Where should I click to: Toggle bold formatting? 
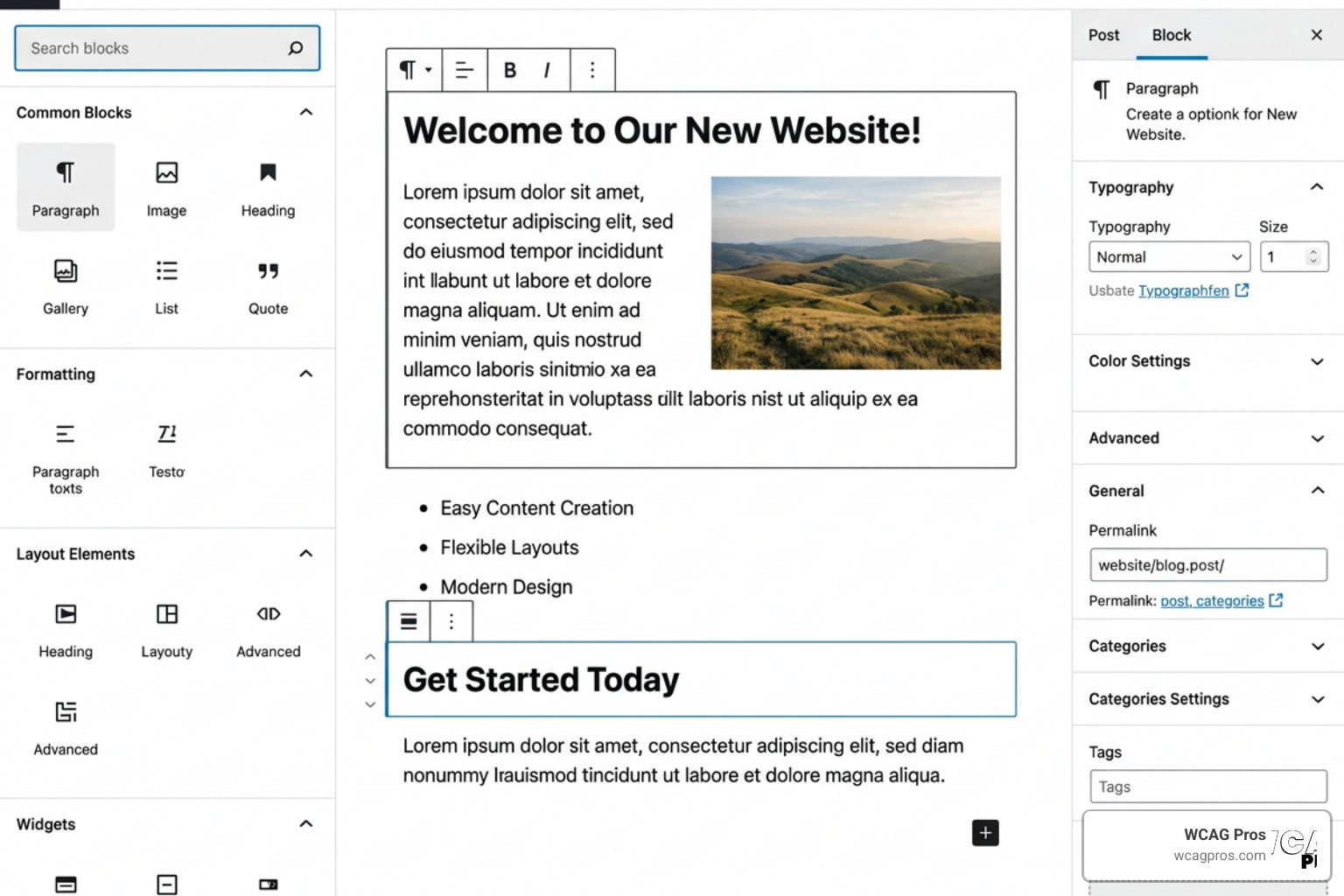point(509,70)
